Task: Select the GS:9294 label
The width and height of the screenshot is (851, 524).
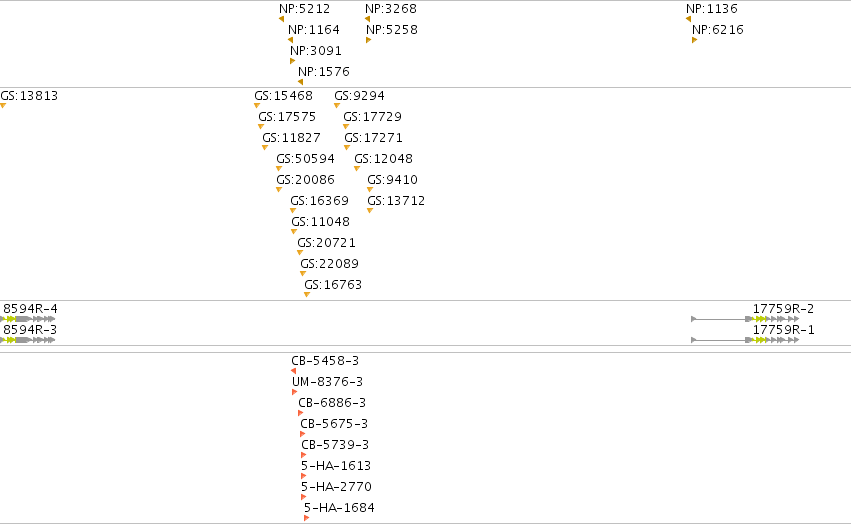Action: coord(359,96)
